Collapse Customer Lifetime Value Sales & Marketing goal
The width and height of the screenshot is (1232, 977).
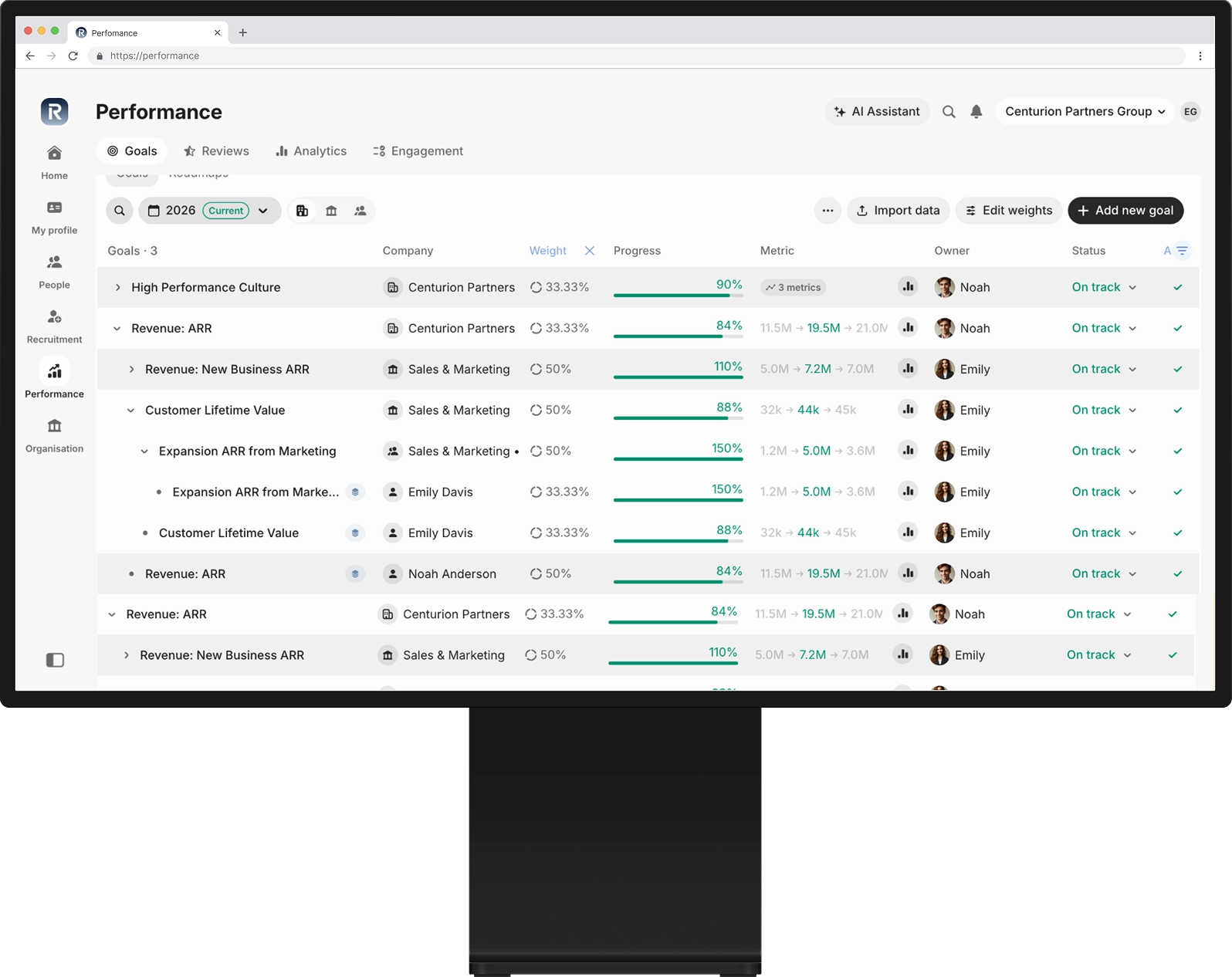131,410
